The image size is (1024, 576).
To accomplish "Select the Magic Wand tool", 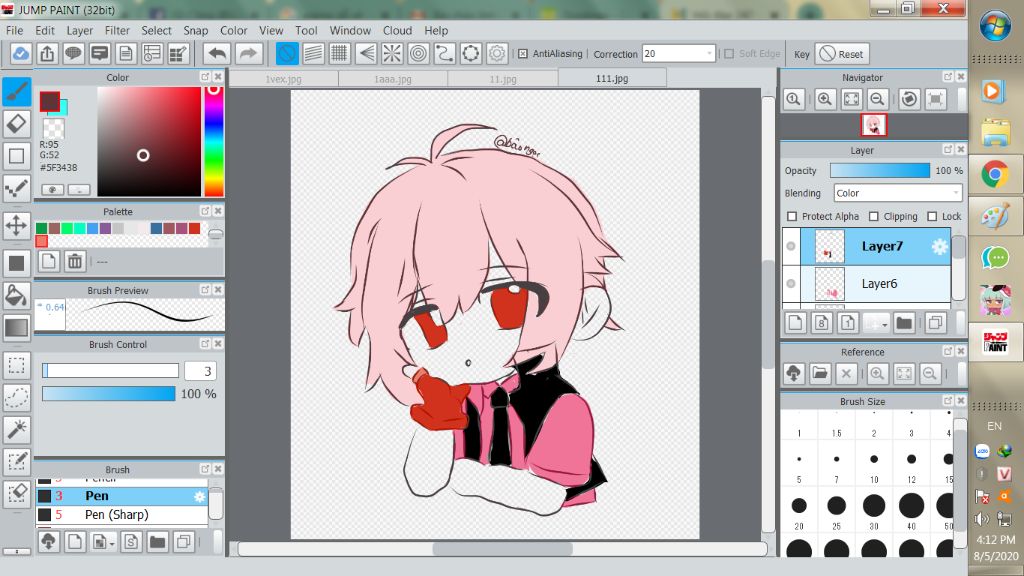I will click(16, 429).
